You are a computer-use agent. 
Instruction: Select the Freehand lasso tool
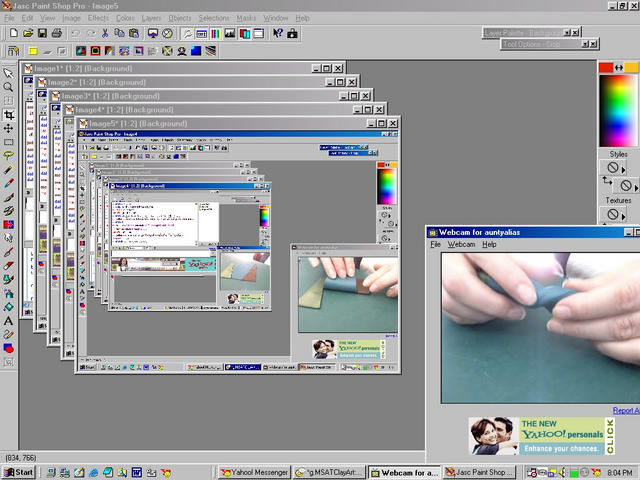(x=8, y=156)
